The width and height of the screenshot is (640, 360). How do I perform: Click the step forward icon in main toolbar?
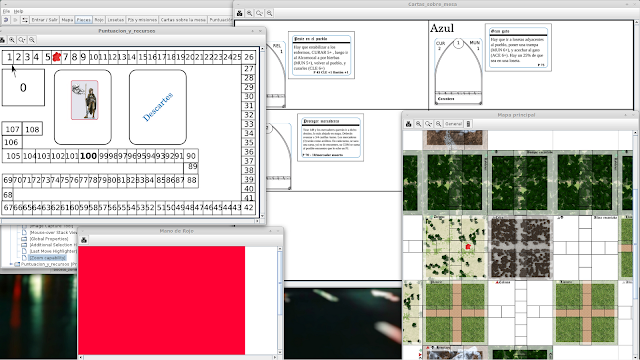click(16, 20)
